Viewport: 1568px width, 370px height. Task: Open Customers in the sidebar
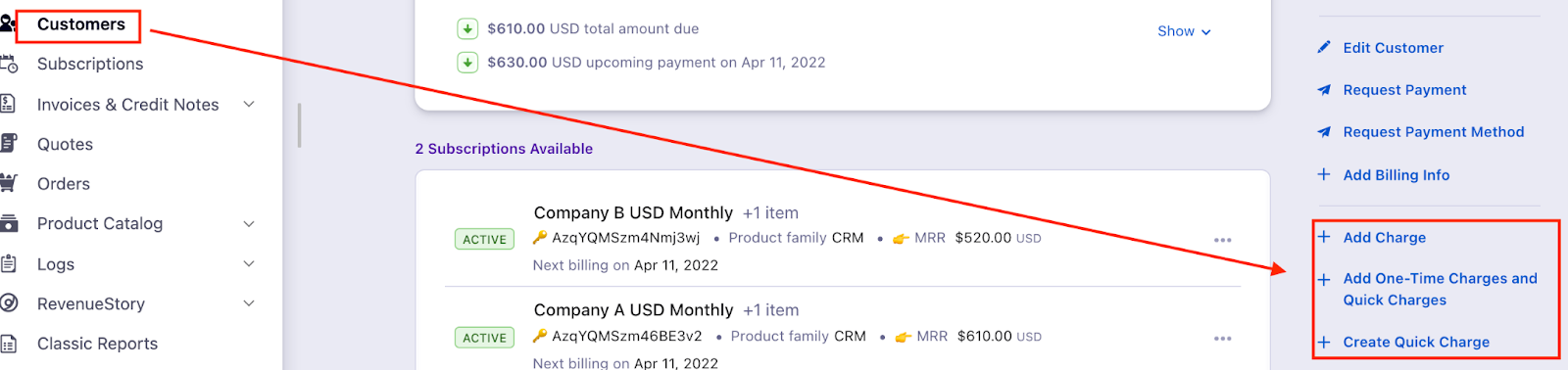pyautogui.click(x=81, y=24)
